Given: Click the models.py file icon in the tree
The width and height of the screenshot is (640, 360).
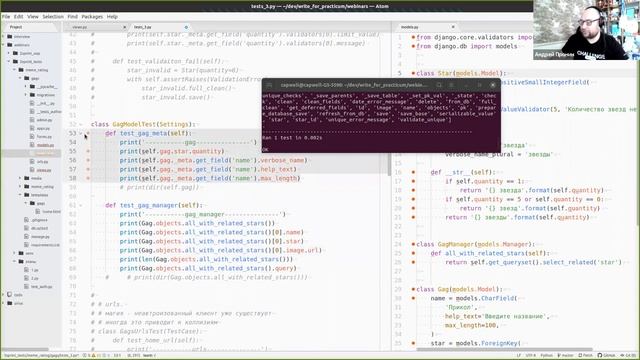Looking at the screenshot, I should pyautogui.click(x=32, y=145).
